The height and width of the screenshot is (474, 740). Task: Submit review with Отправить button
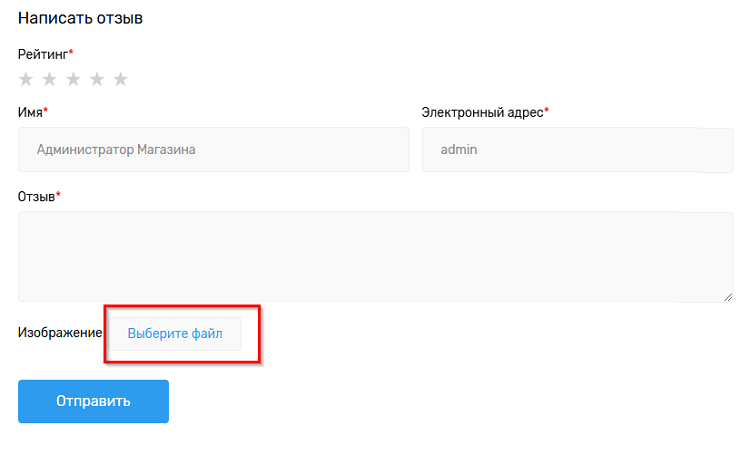click(93, 401)
